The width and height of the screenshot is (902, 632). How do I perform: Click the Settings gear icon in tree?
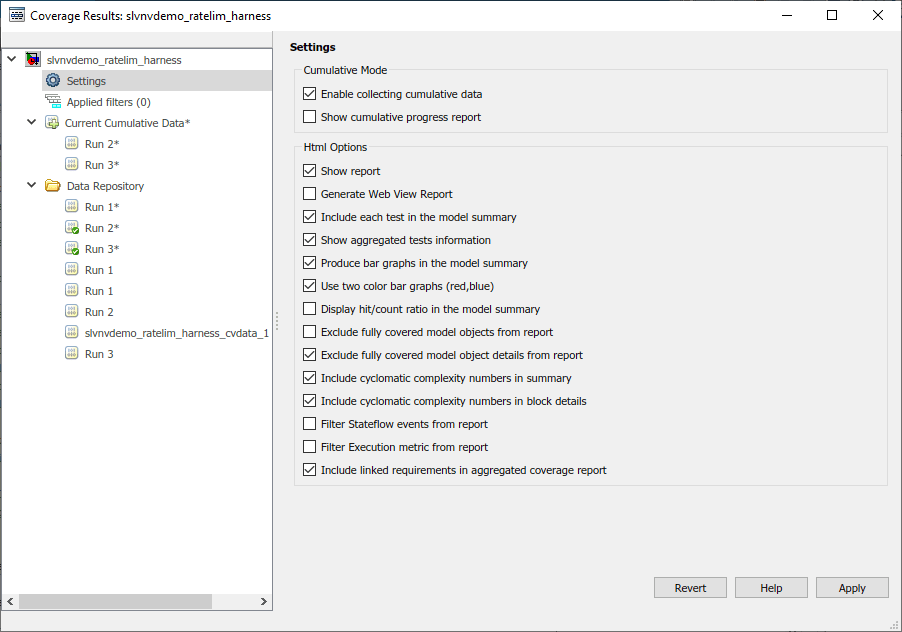point(53,81)
